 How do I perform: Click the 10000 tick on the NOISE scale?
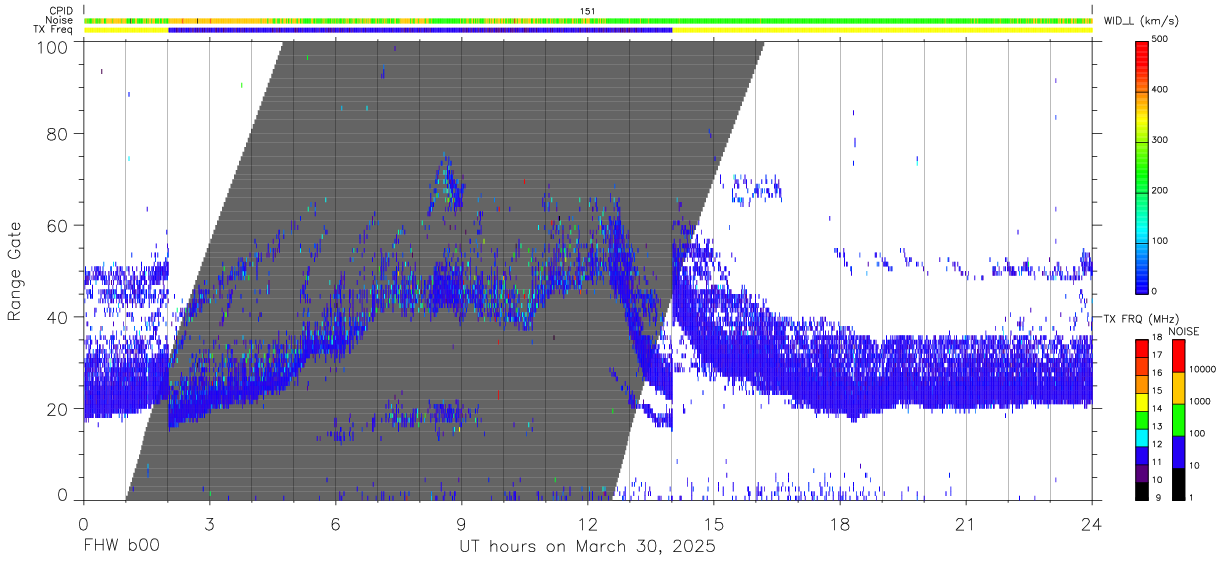(x=1200, y=369)
